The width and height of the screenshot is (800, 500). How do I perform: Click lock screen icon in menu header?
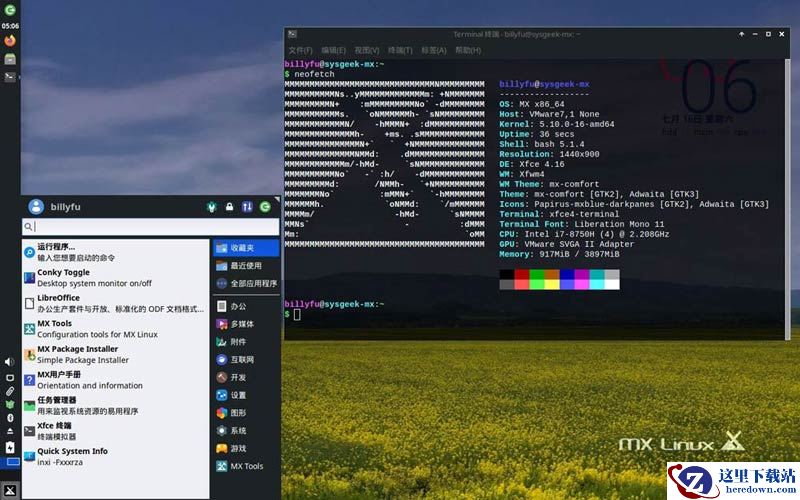(x=230, y=207)
